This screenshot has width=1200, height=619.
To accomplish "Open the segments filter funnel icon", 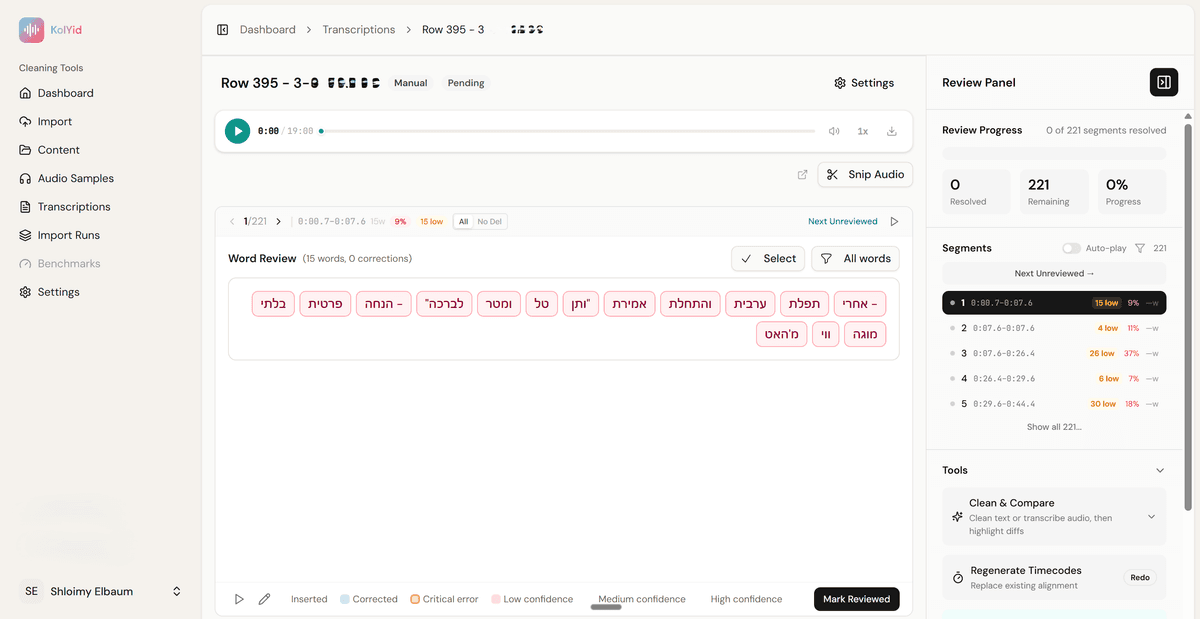I will click(1140, 248).
